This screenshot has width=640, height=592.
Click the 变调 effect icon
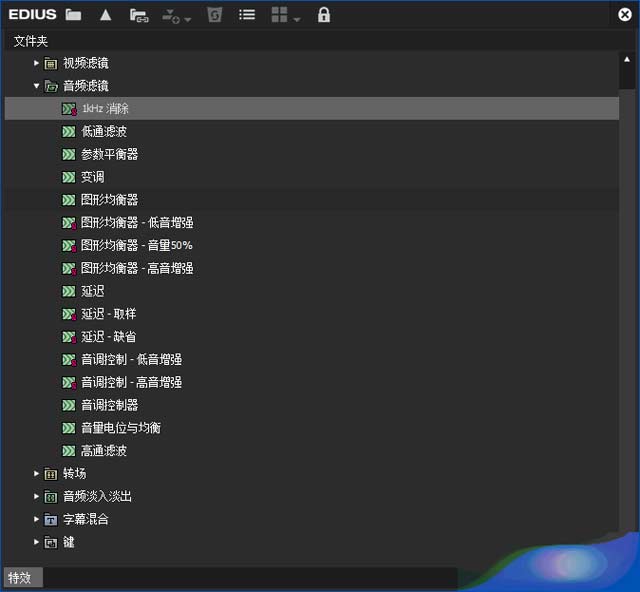(x=69, y=177)
